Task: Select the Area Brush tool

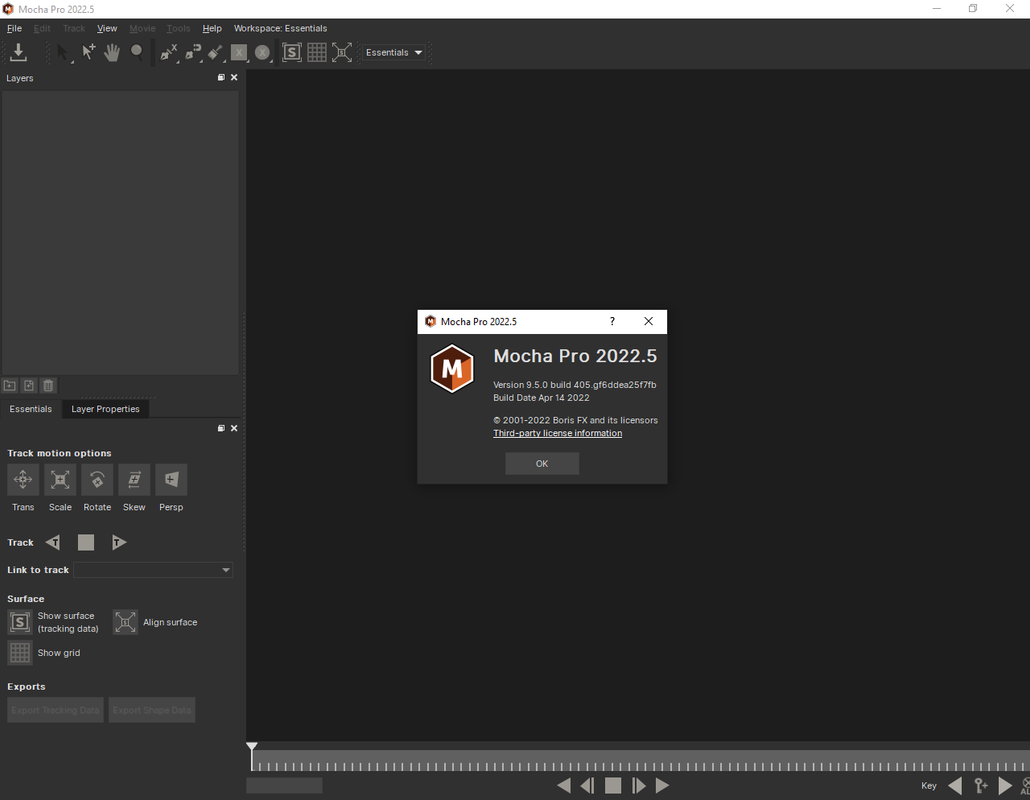Action: click(x=215, y=53)
